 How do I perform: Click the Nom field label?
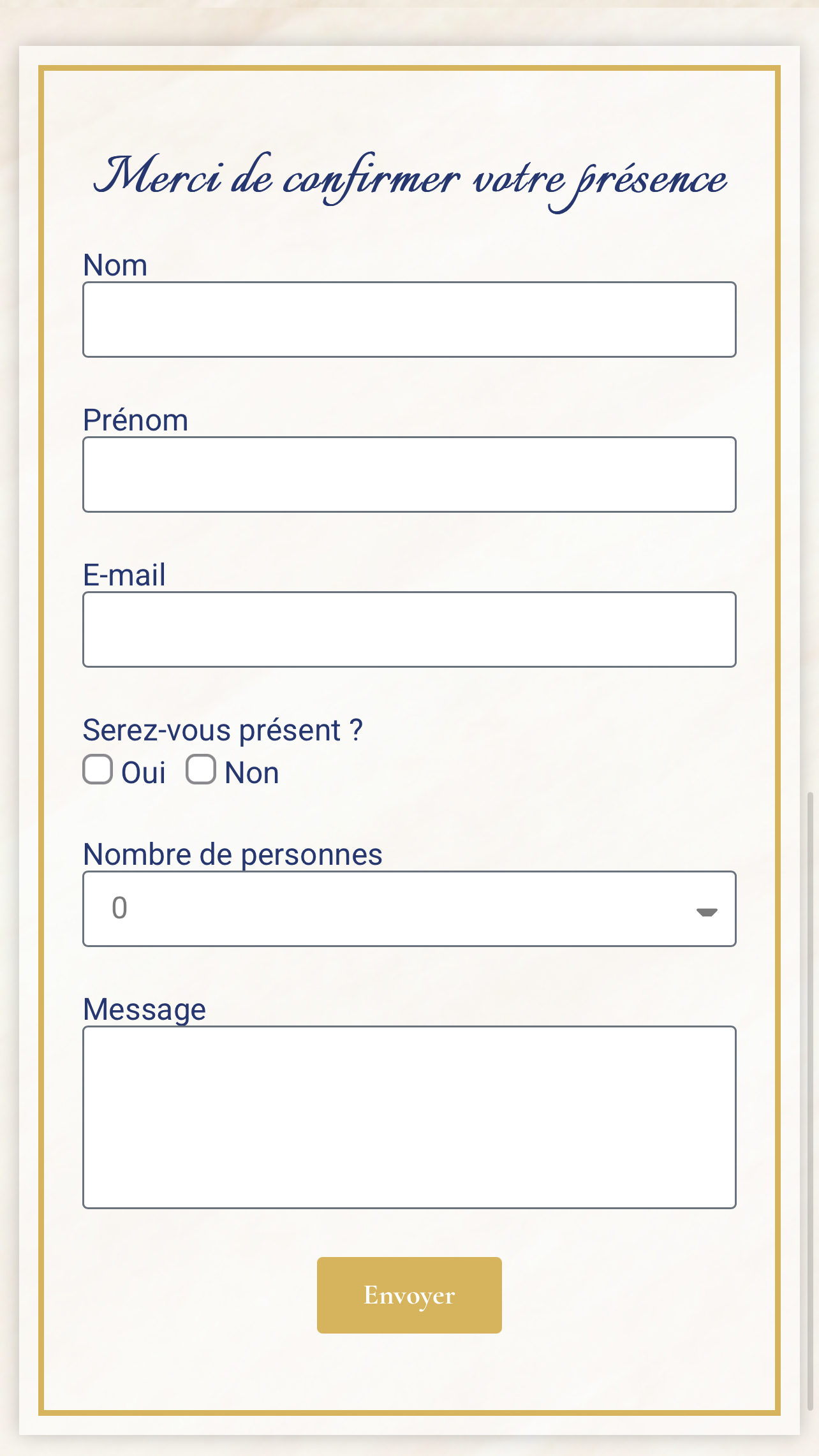115,265
